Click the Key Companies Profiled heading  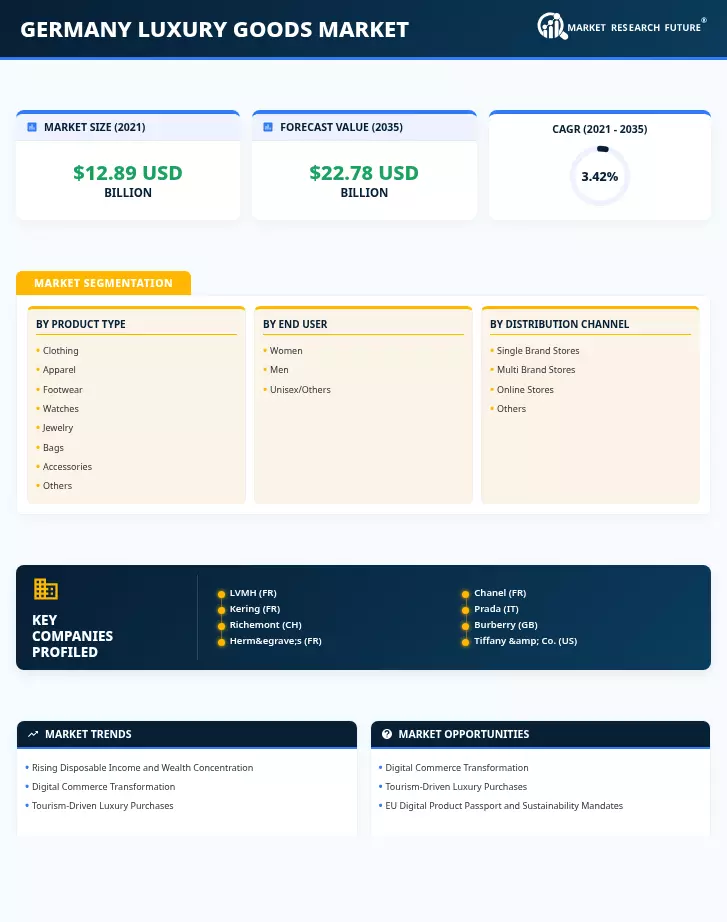click(72, 636)
